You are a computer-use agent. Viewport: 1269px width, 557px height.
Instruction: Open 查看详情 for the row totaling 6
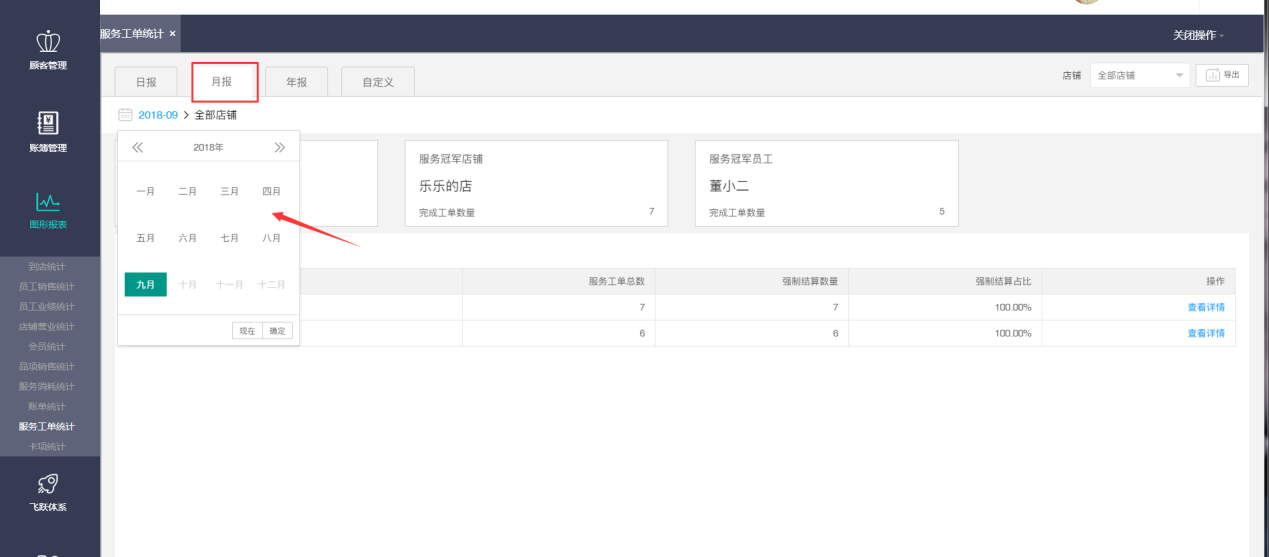point(1205,333)
